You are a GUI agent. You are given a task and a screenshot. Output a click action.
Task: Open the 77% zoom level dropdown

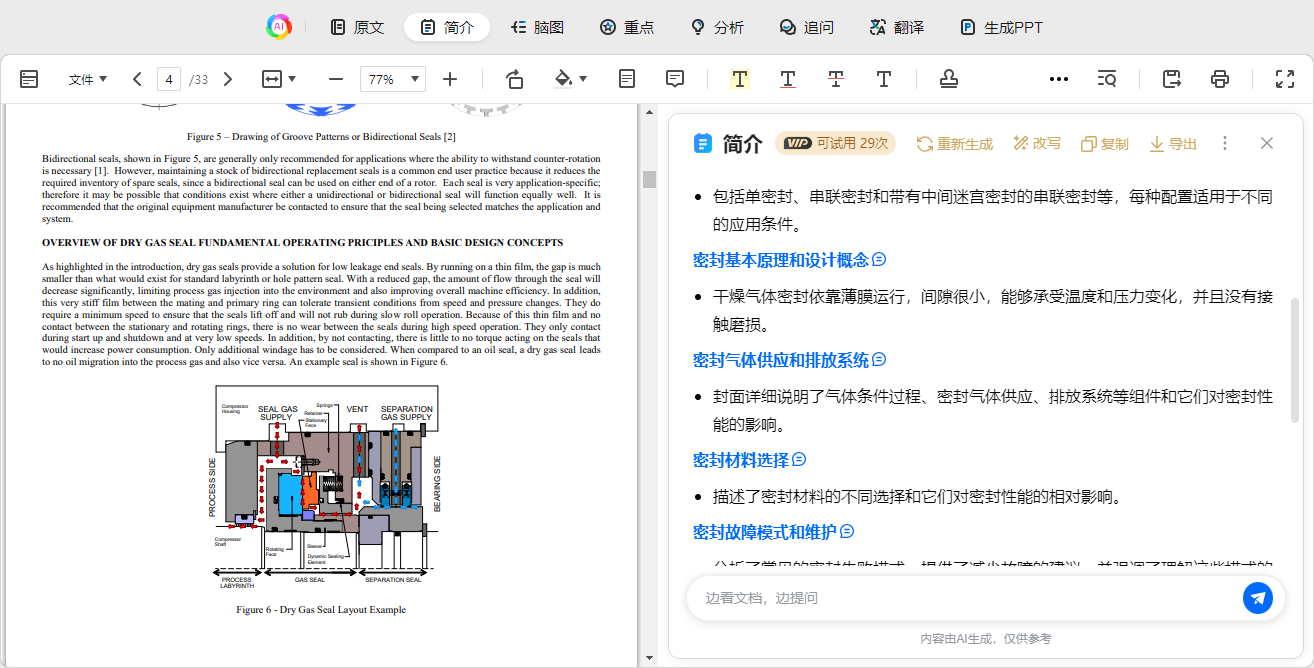[393, 79]
